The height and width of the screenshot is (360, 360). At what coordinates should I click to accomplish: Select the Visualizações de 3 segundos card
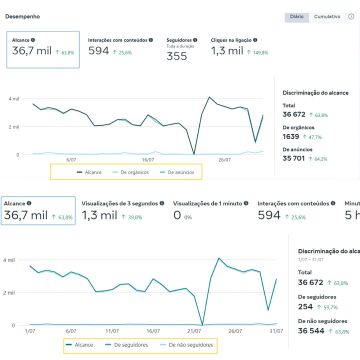coord(123,211)
